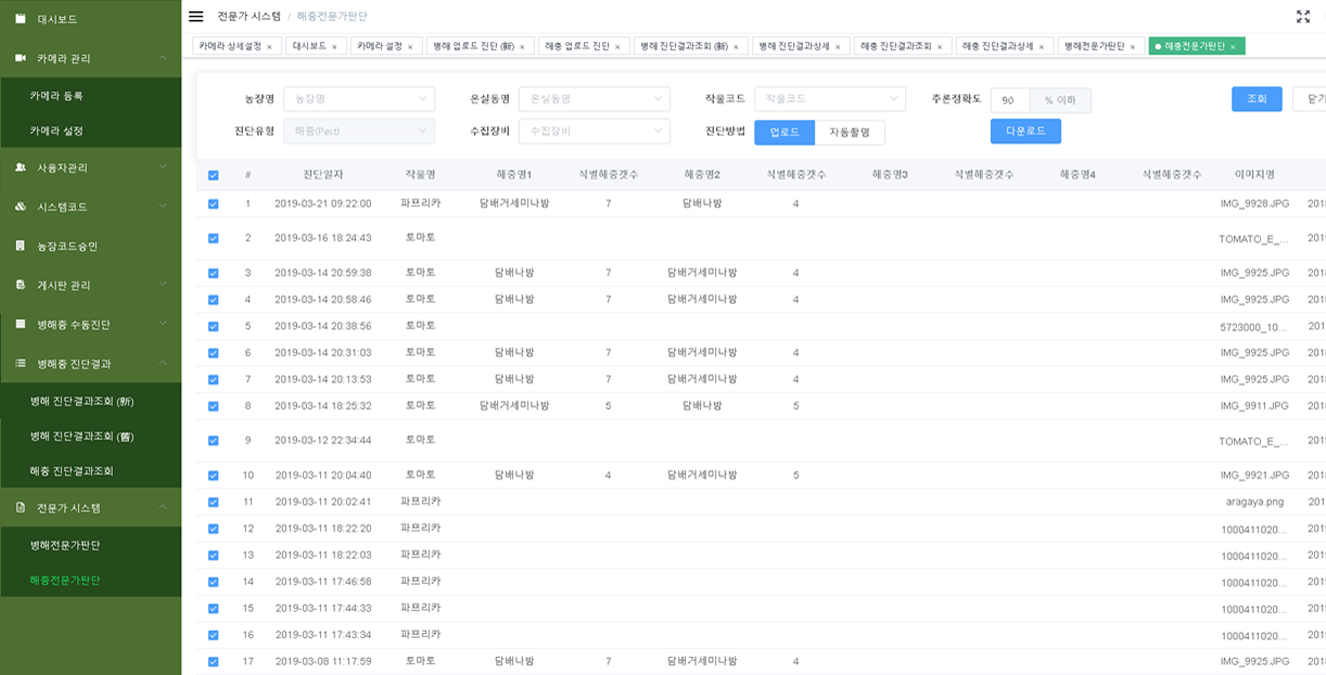Click the fullscreen expand icon top right
The image size is (1326, 675).
tap(1301, 14)
